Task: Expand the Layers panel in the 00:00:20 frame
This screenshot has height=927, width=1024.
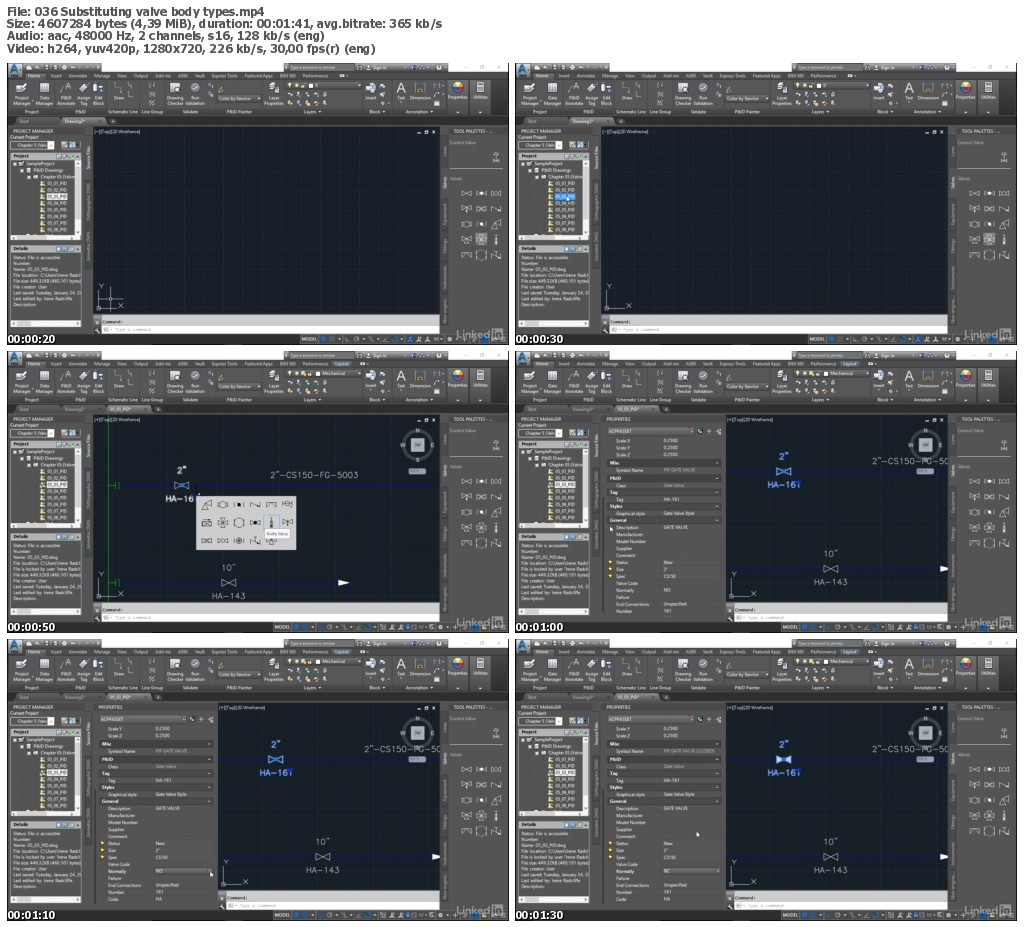Action: coord(312,112)
